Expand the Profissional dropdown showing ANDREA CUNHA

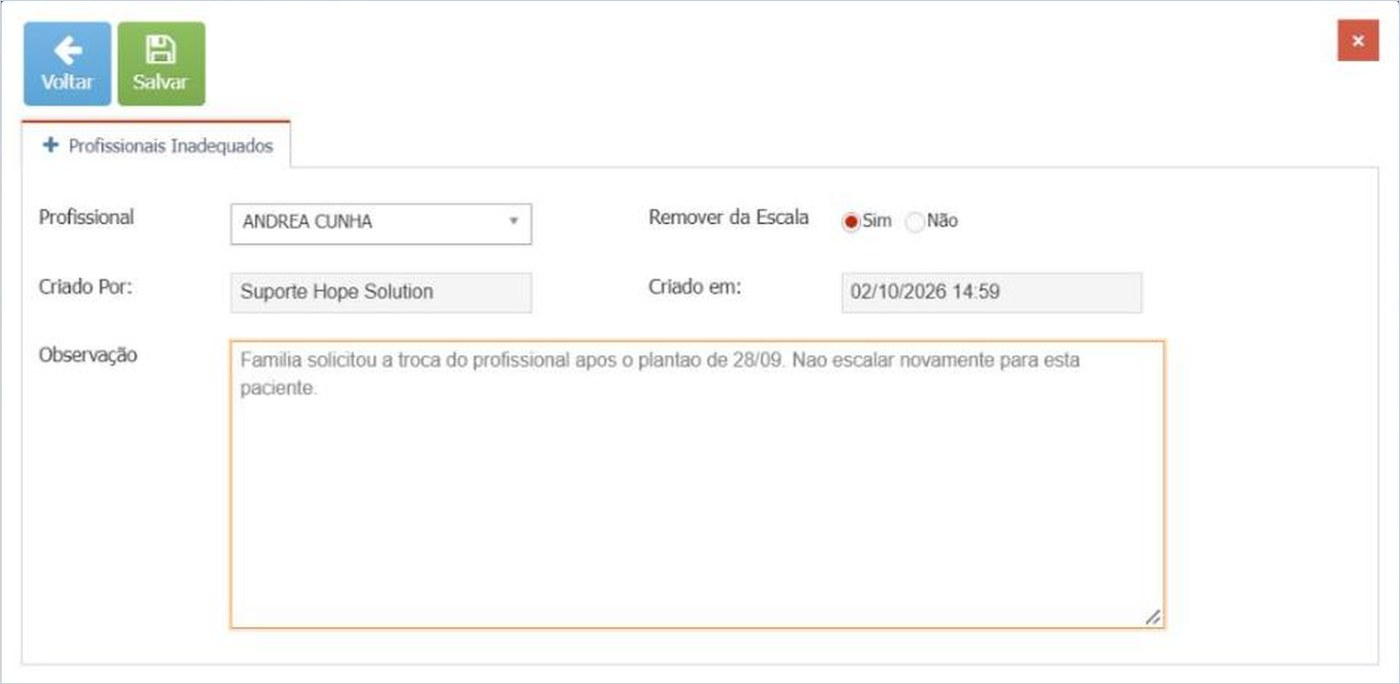pos(381,223)
